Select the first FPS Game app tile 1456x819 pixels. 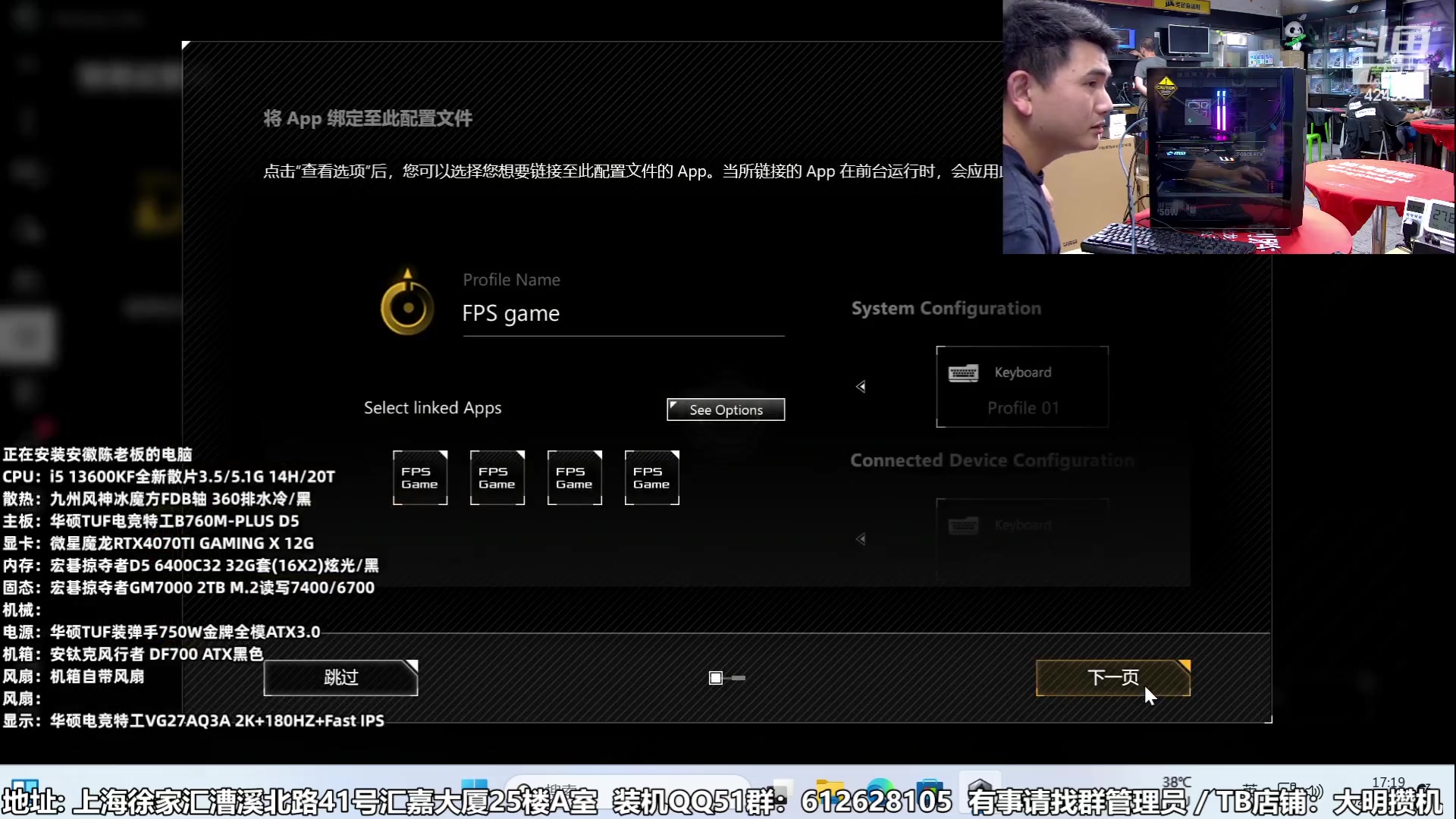(x=420, y=478)
